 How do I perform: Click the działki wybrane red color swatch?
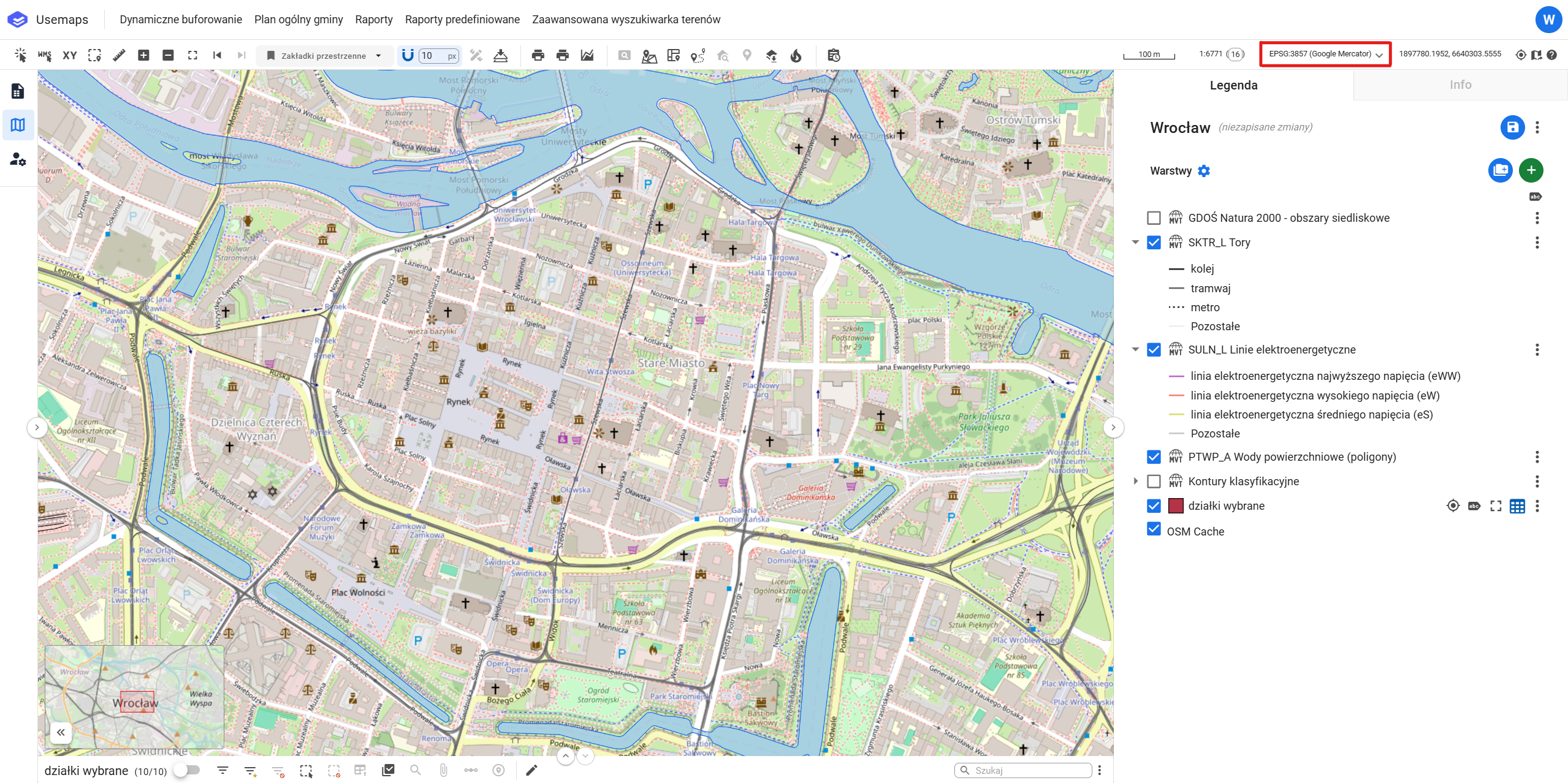coord(1175,506)
